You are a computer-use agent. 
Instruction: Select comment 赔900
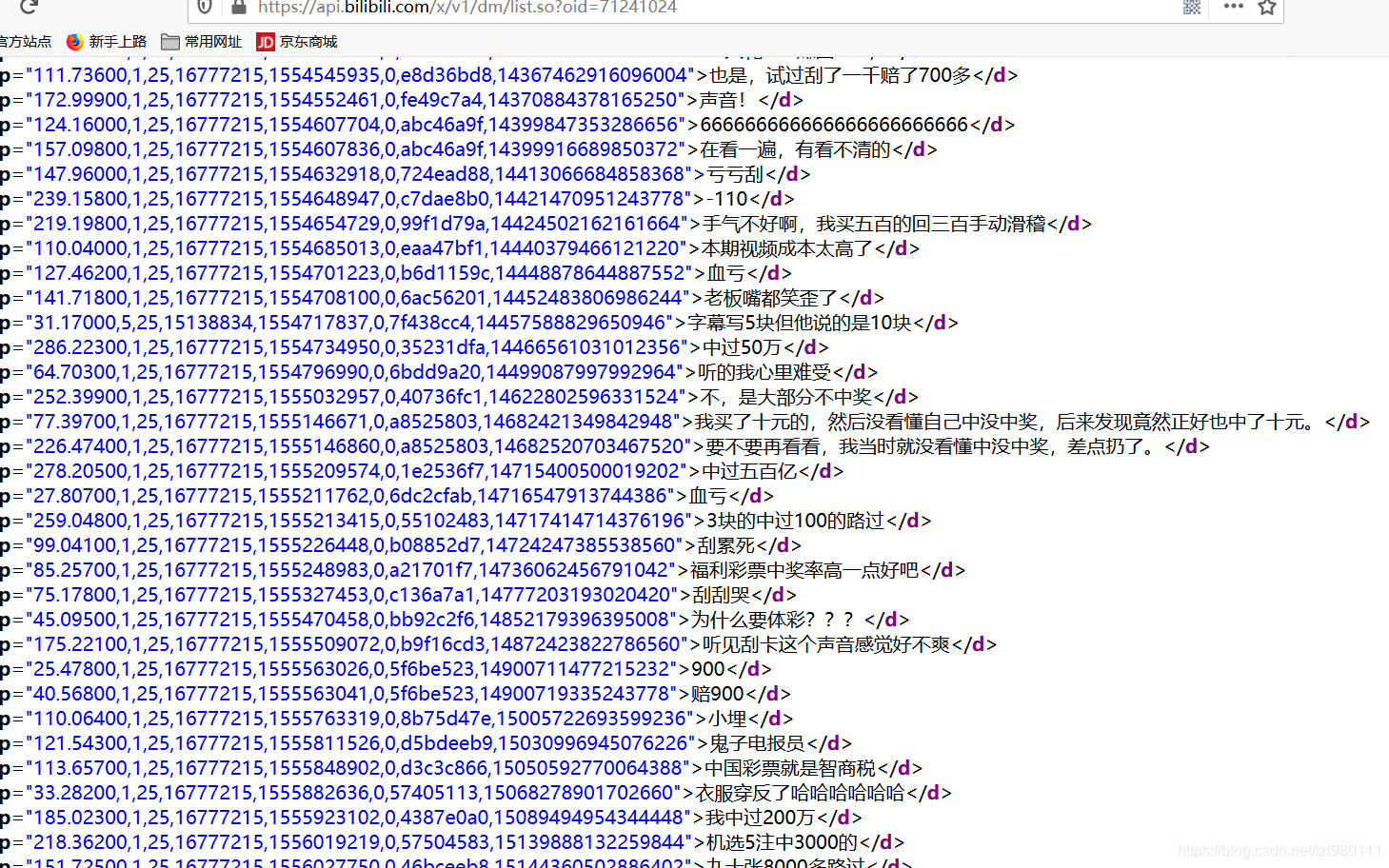coord(718,694)
